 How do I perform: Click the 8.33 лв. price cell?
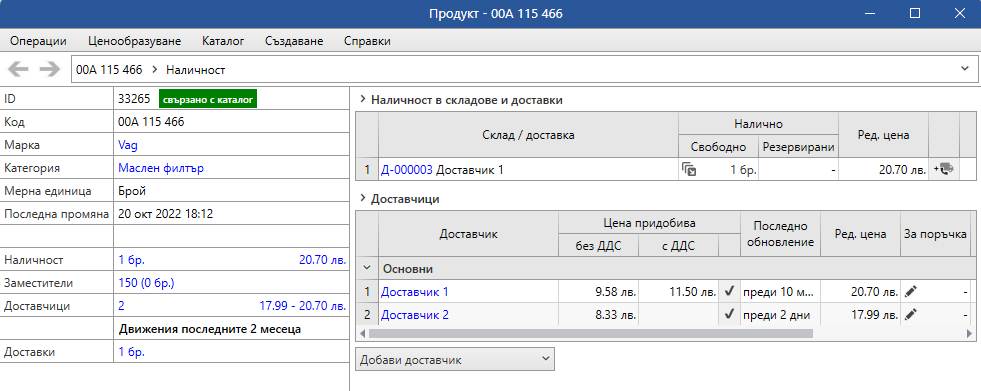point(598,315)
